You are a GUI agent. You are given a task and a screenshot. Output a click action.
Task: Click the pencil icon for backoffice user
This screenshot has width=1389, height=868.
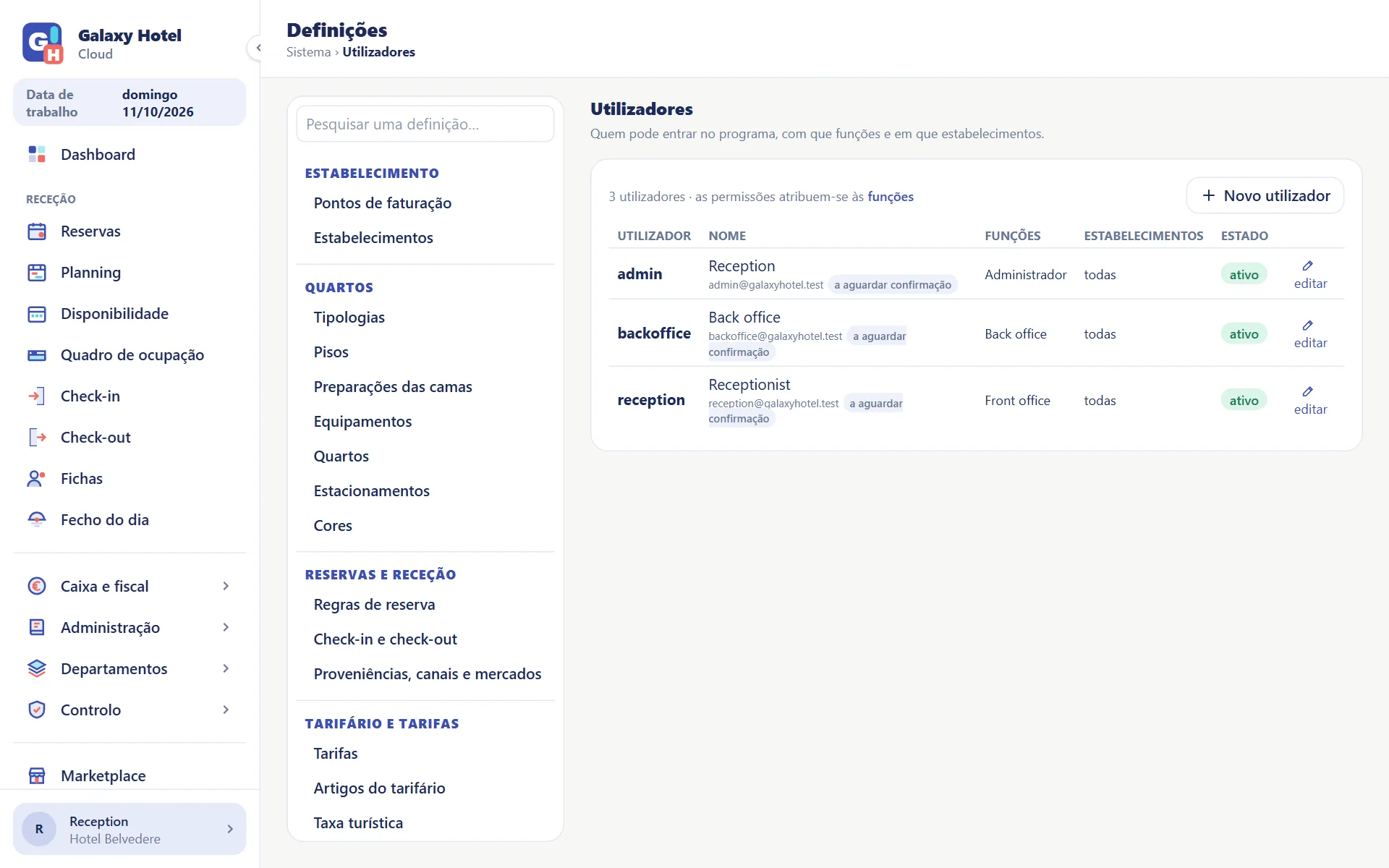click(1307, 325)
